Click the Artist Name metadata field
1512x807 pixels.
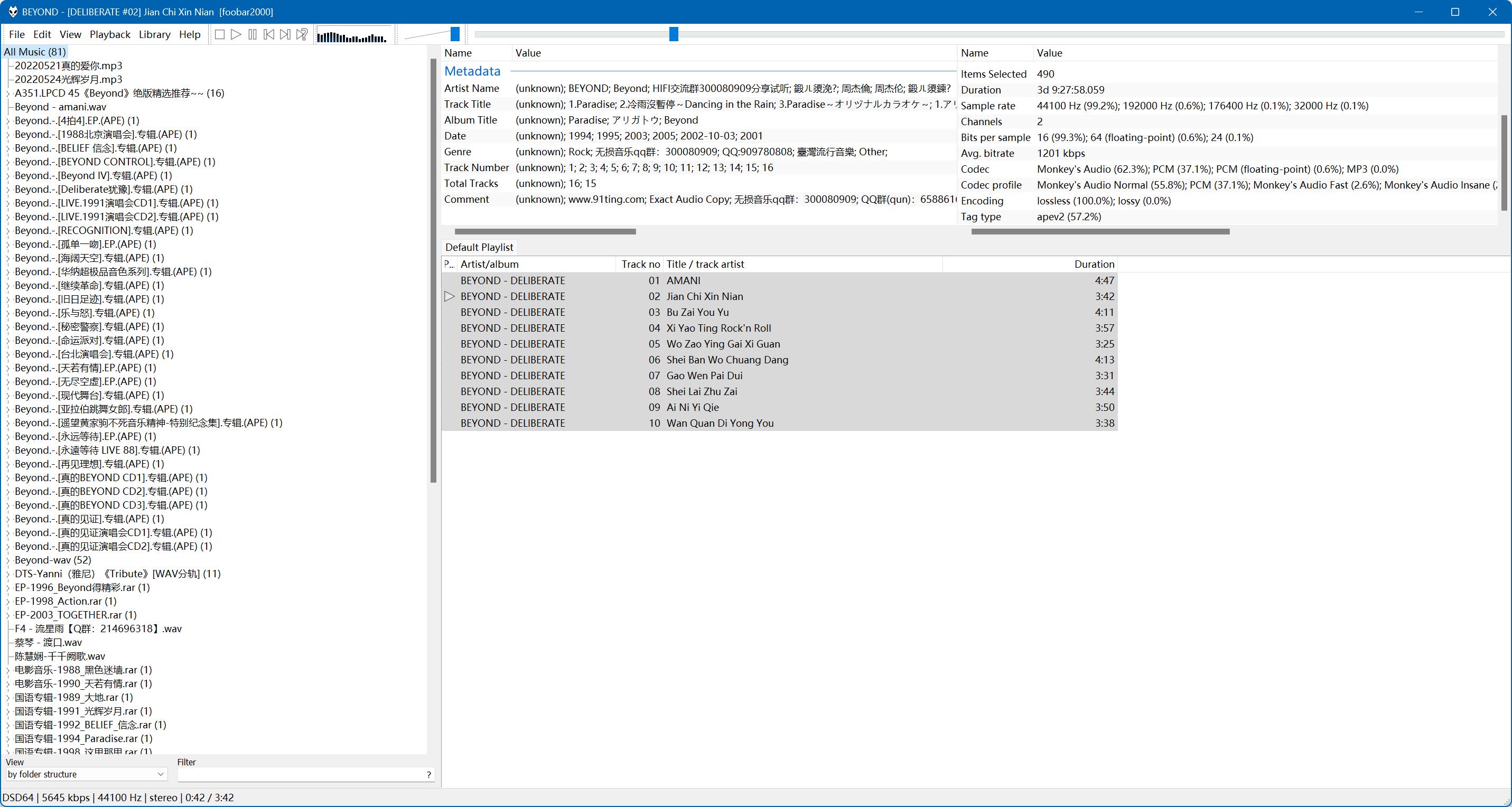click(699, 89)
